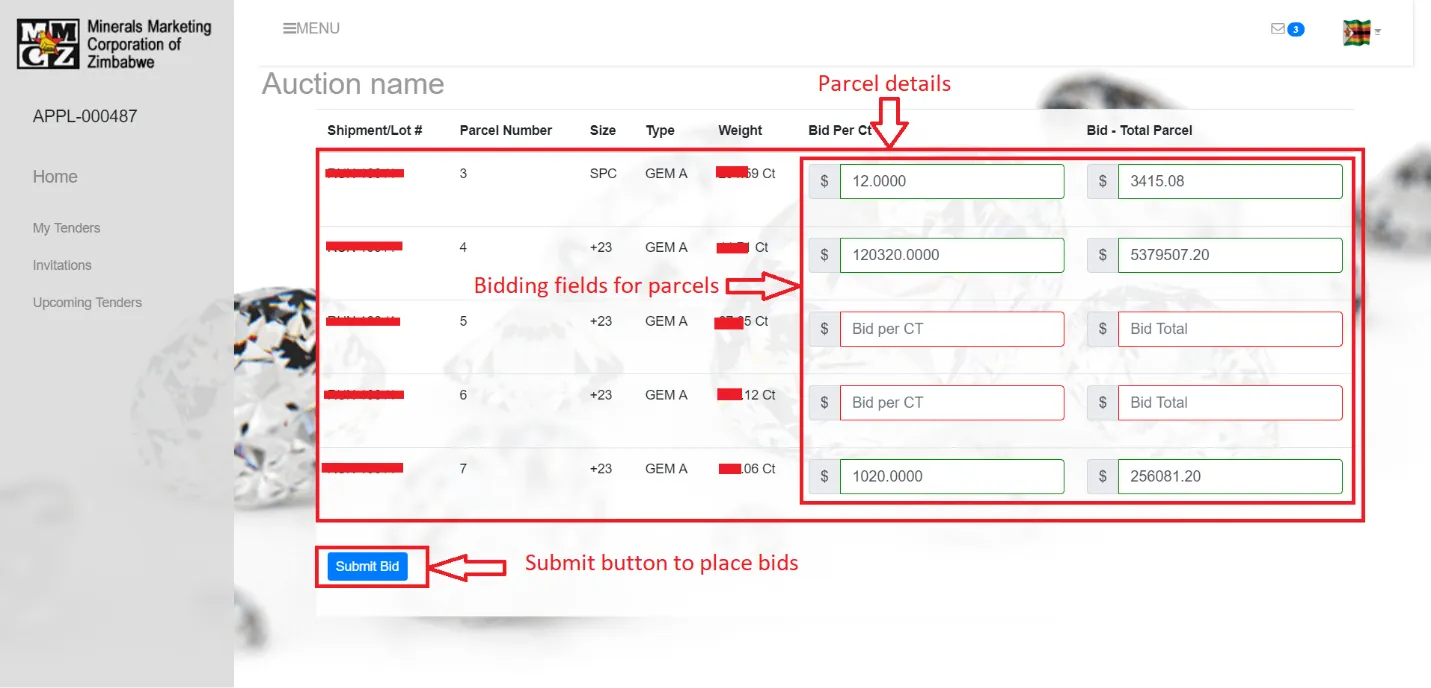Click the Auction name page heading
This screenshot has width=1431, height=688.
coord(352,84)
